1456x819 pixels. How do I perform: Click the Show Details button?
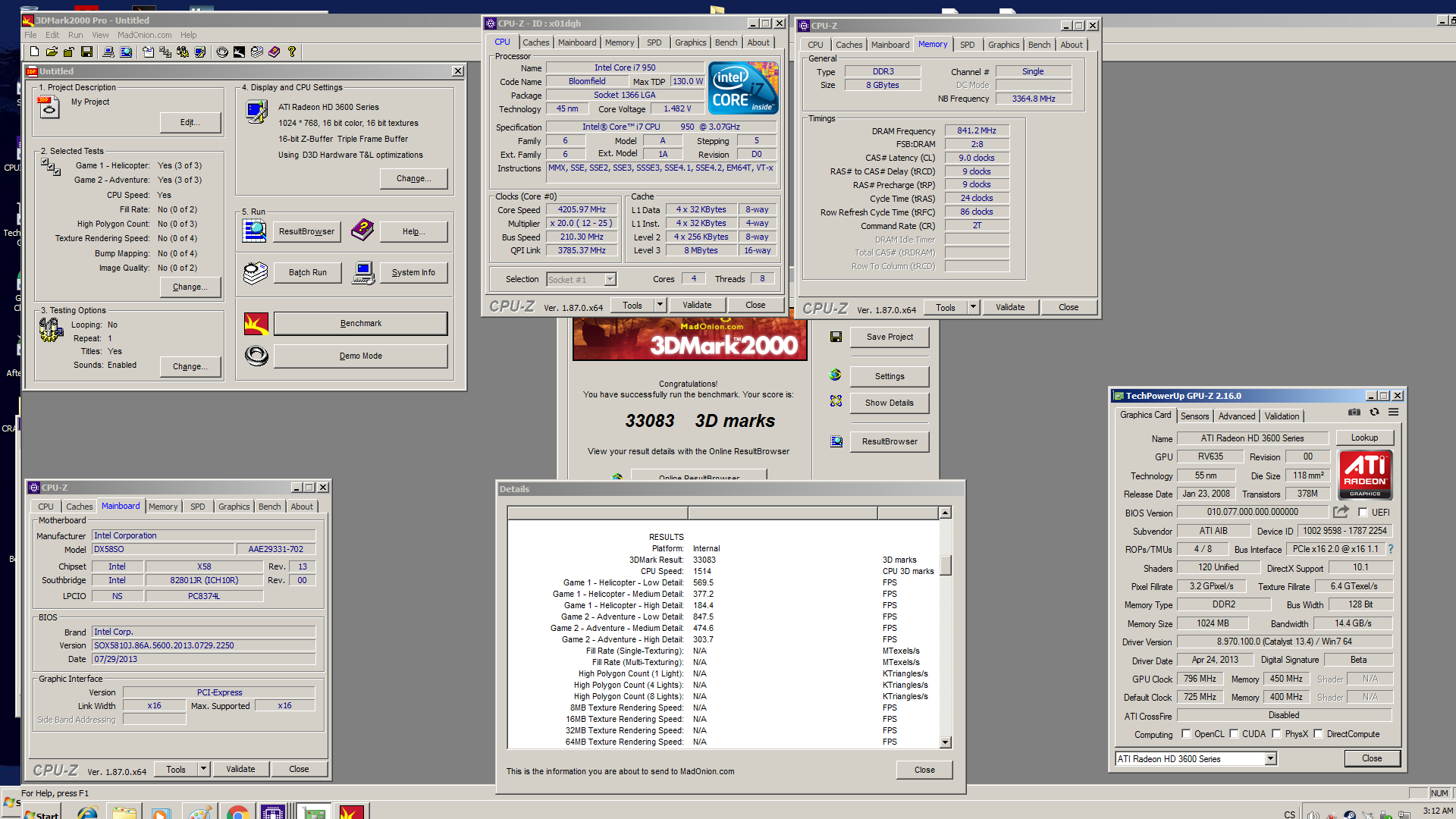(x=889, y=403)
